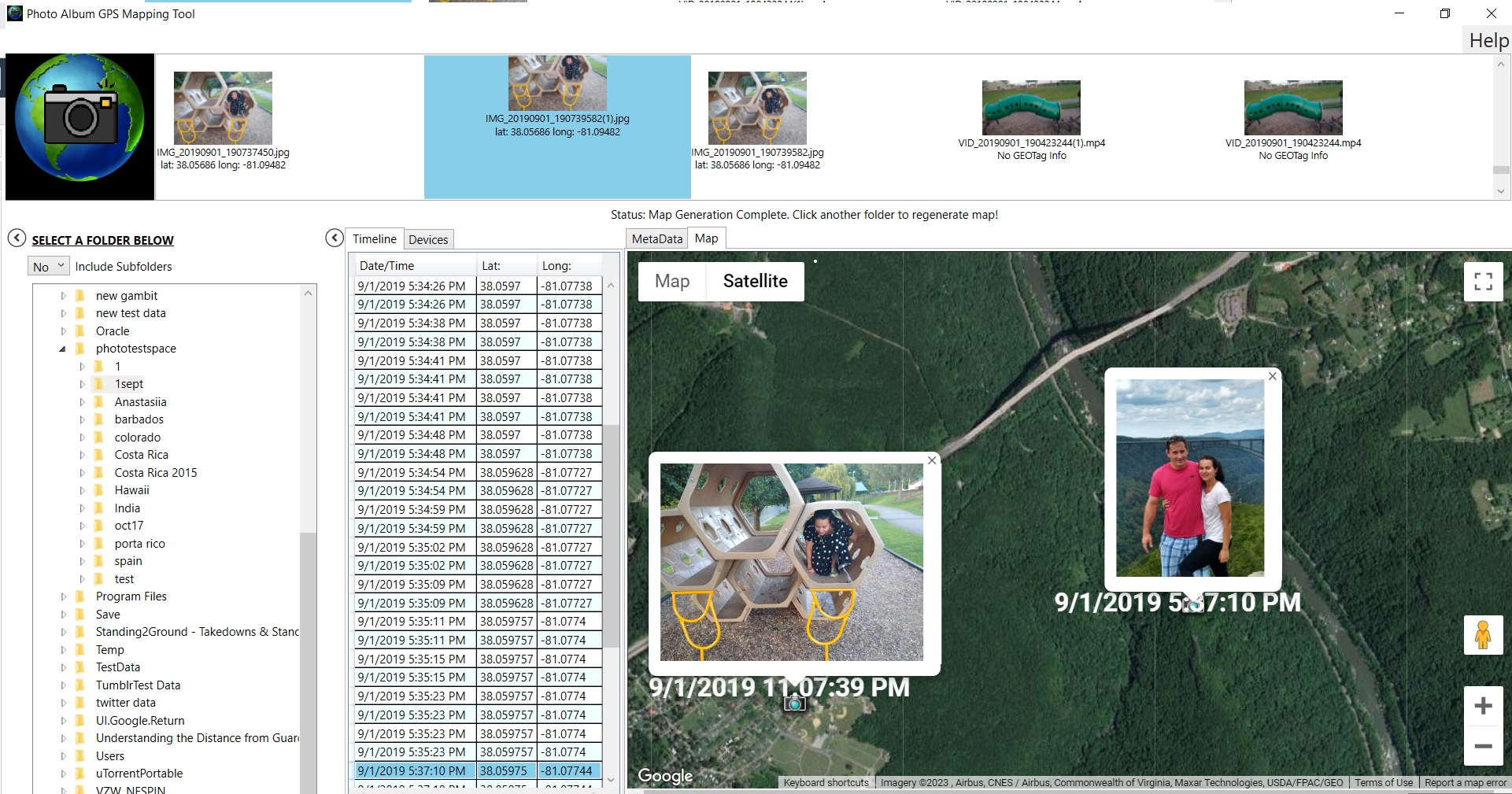Expand the 'Anastasiia' folder
The height and width of the screenshot is (794, 1512).
(82, 402)
